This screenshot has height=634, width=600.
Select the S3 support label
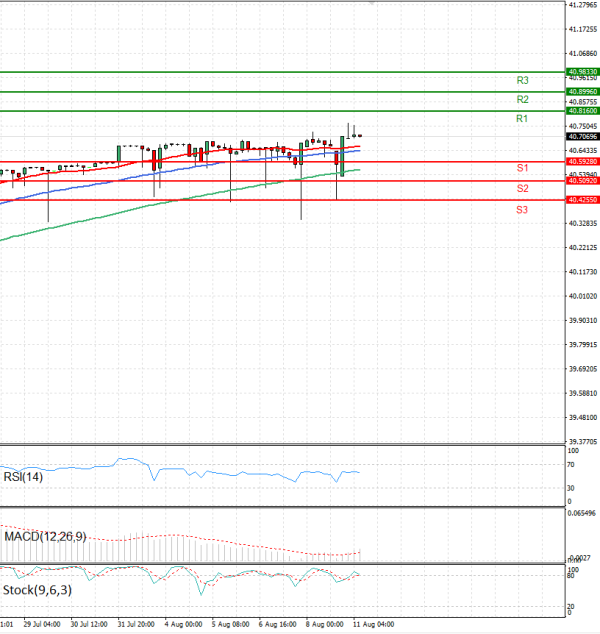point(522,209)
